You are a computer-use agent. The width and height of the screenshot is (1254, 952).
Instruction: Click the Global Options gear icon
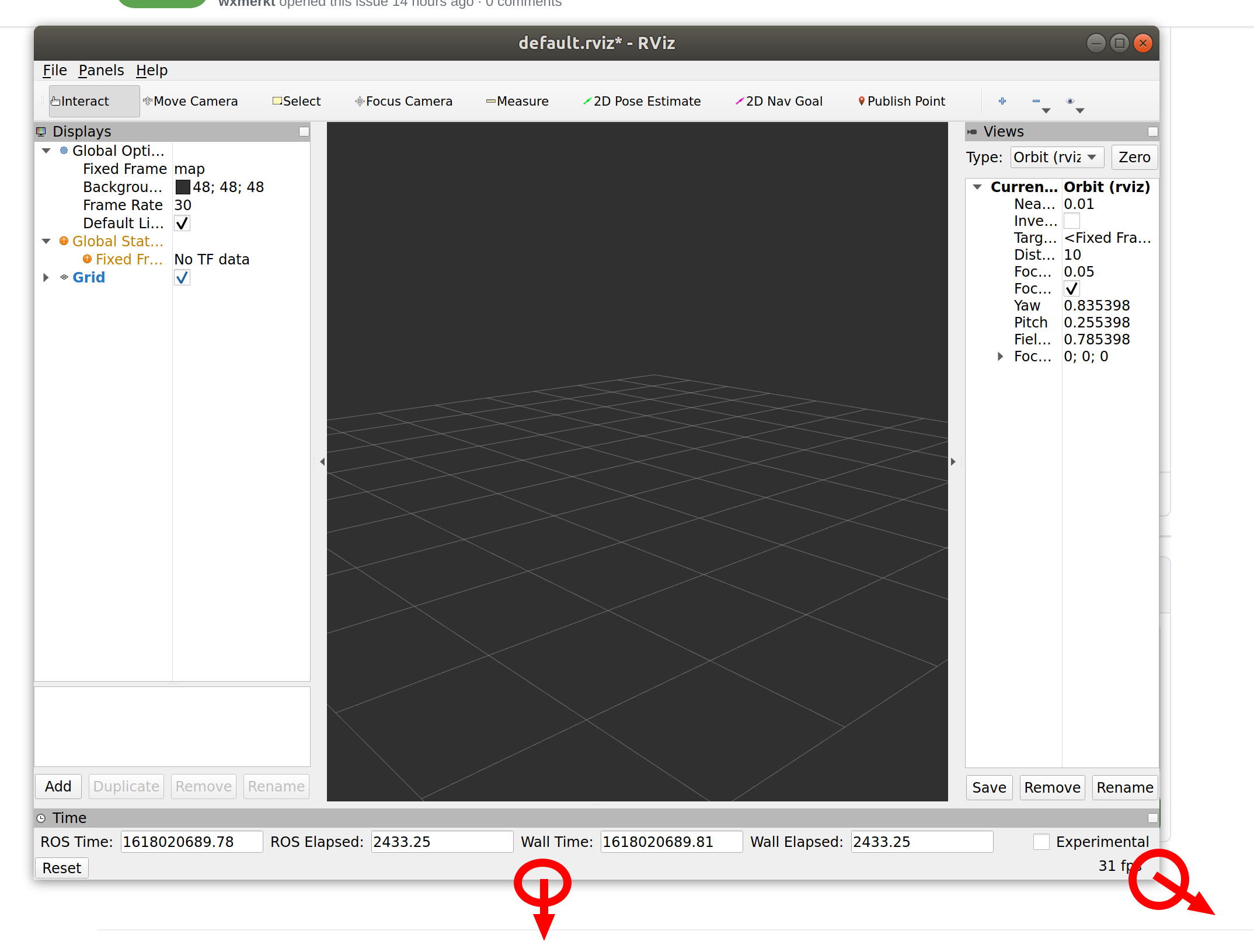pos(64,151)
